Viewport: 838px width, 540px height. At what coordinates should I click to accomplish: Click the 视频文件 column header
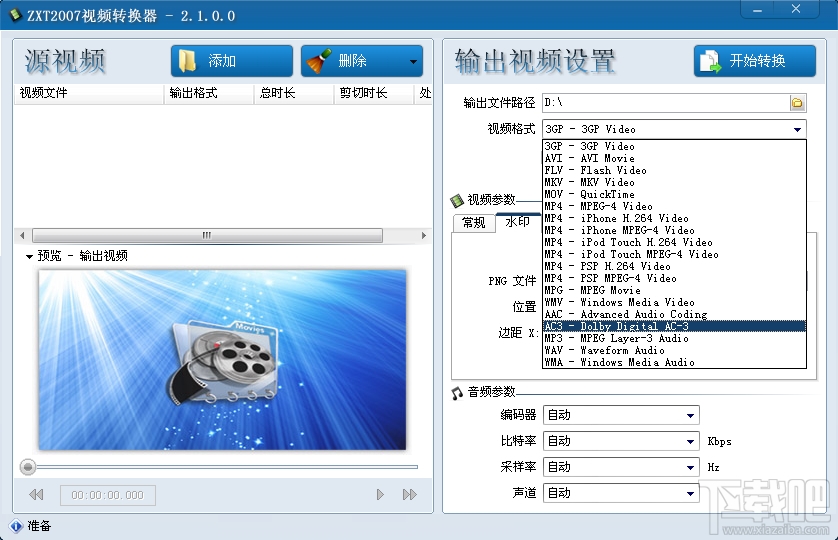tap(89, 93)
